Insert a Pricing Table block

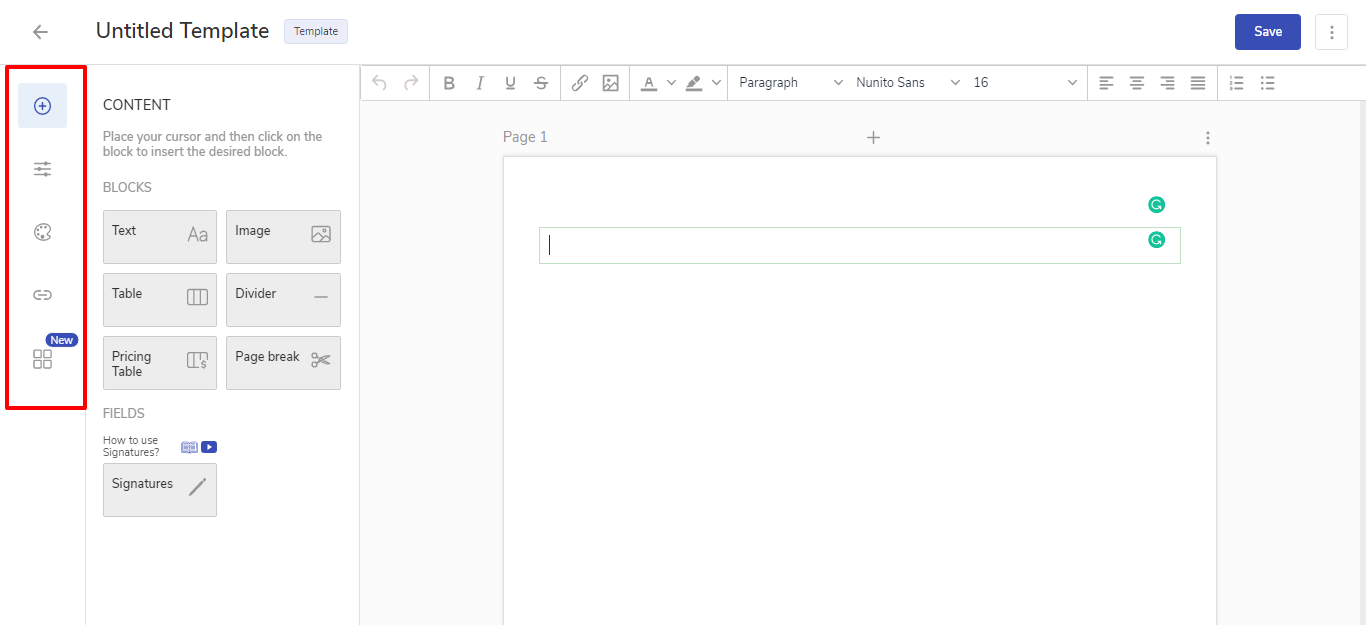(x=160, y=363)
